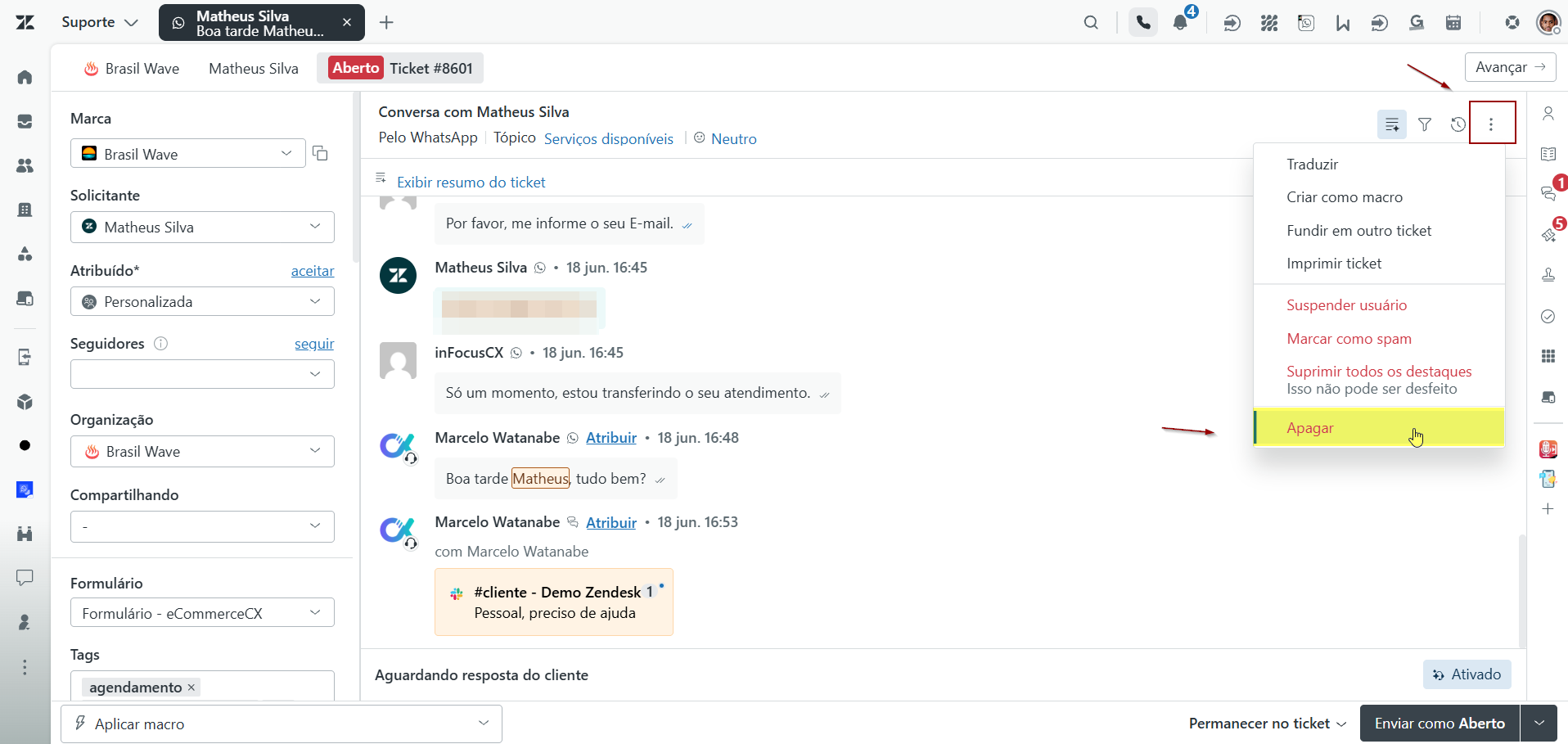
Task: Open submit status arrow beside Enviar como Aberto
Action: (x=1539, y=724)
